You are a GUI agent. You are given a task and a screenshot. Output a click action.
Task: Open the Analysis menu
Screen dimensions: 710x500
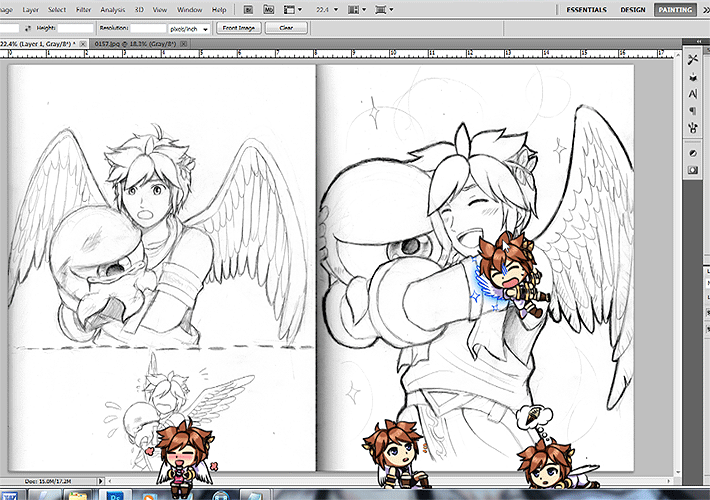112,10
